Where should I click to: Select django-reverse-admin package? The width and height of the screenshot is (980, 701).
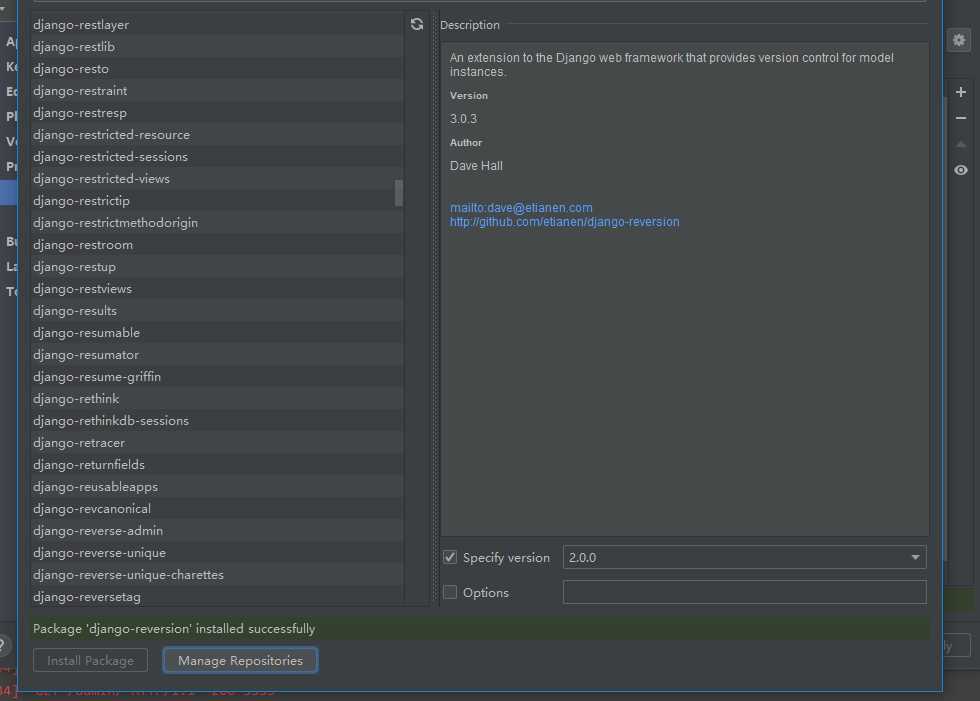coord(217,530)
